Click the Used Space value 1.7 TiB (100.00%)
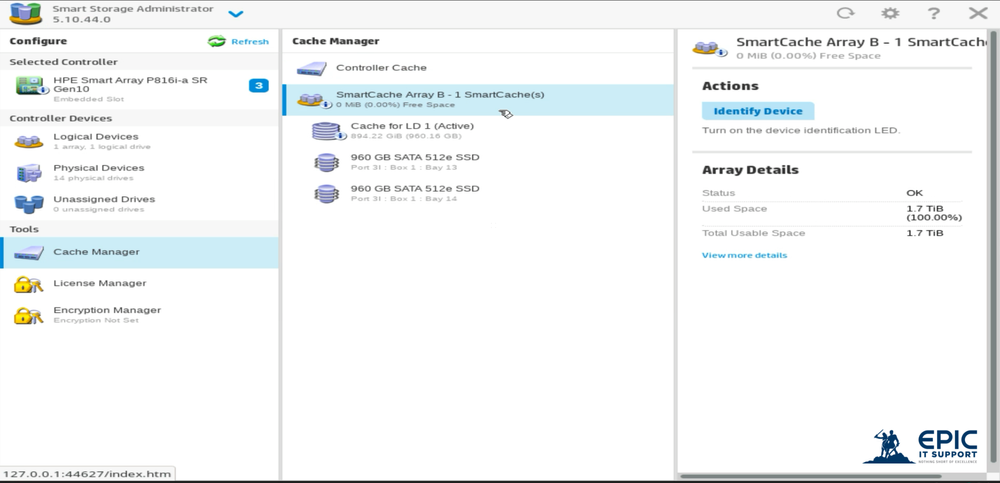The height and width of the screenshot is (483, 1000). [934, 213]
